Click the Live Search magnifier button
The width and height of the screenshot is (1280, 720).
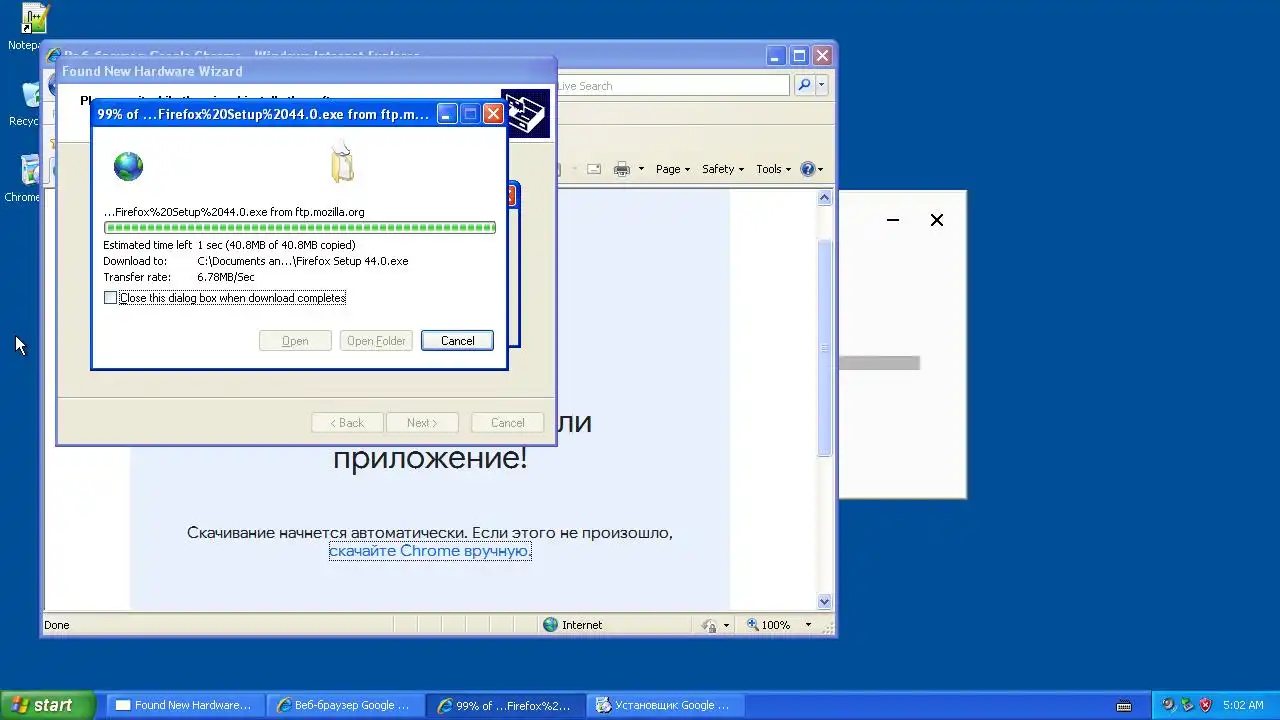pyautogui.click(x=804, y=86)
